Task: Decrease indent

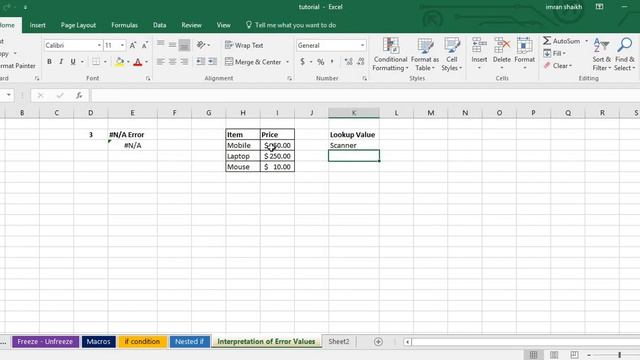Action: pos(200,62)
